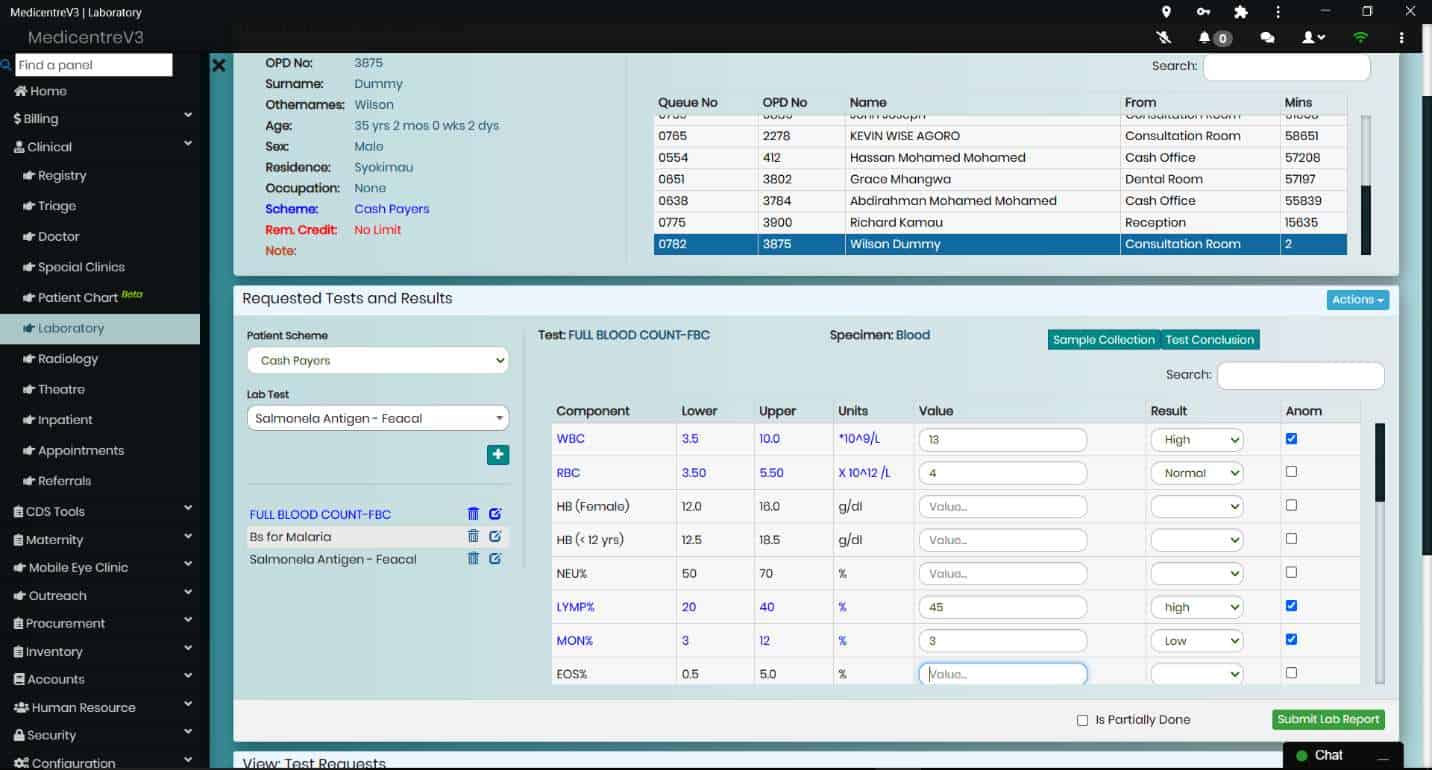Click the green wifi status icon
1432x770 pixels.
[x=1360, y=37]
